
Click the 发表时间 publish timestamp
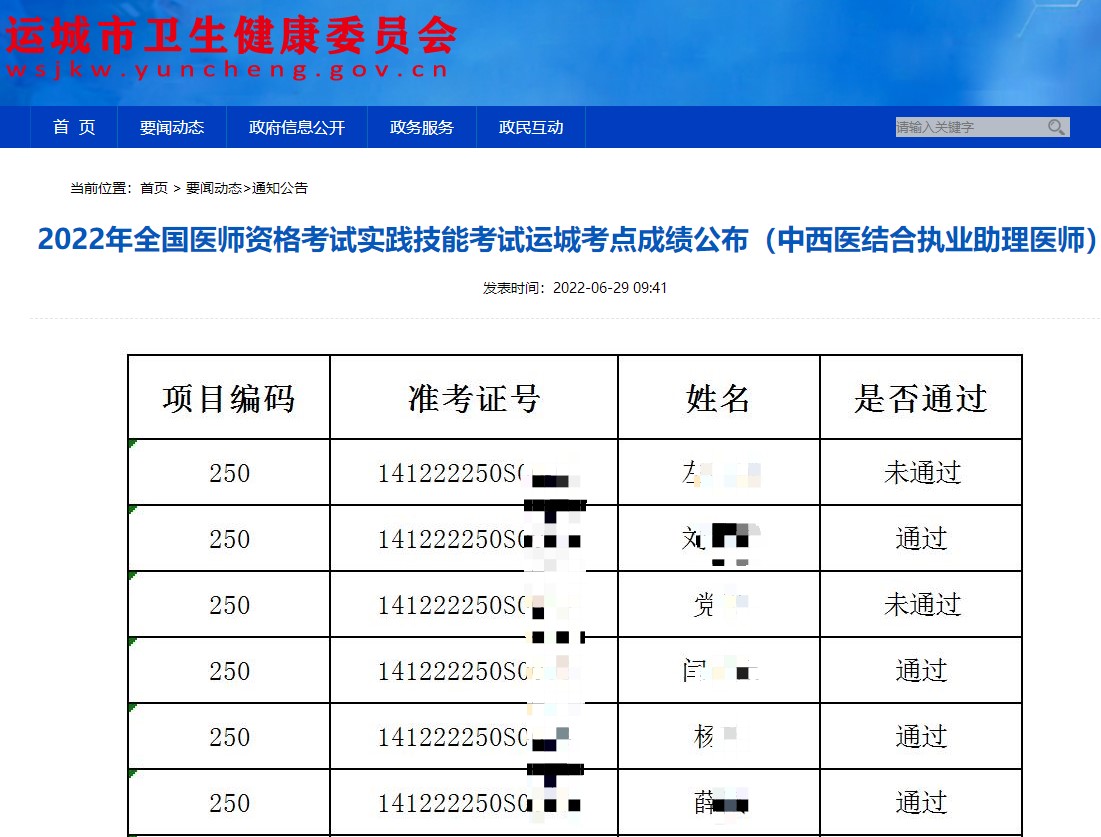(x=575, y=288)
